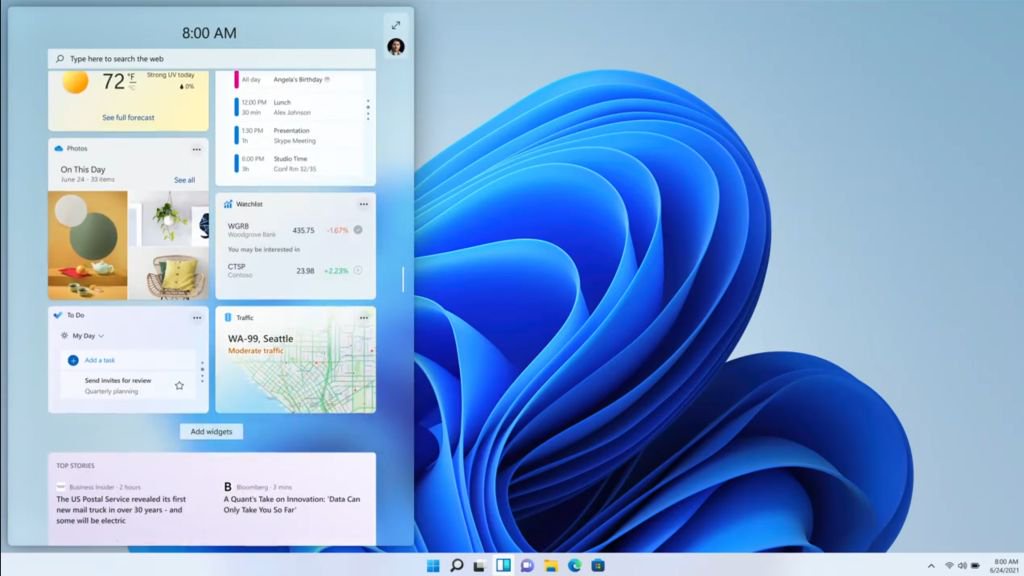
Task: Open calendar widget vertical dots menu
Action: 368,109
